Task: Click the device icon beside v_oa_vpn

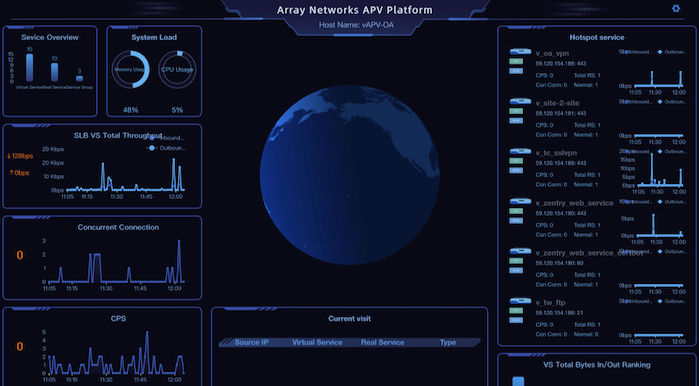Action: (520, 51)
